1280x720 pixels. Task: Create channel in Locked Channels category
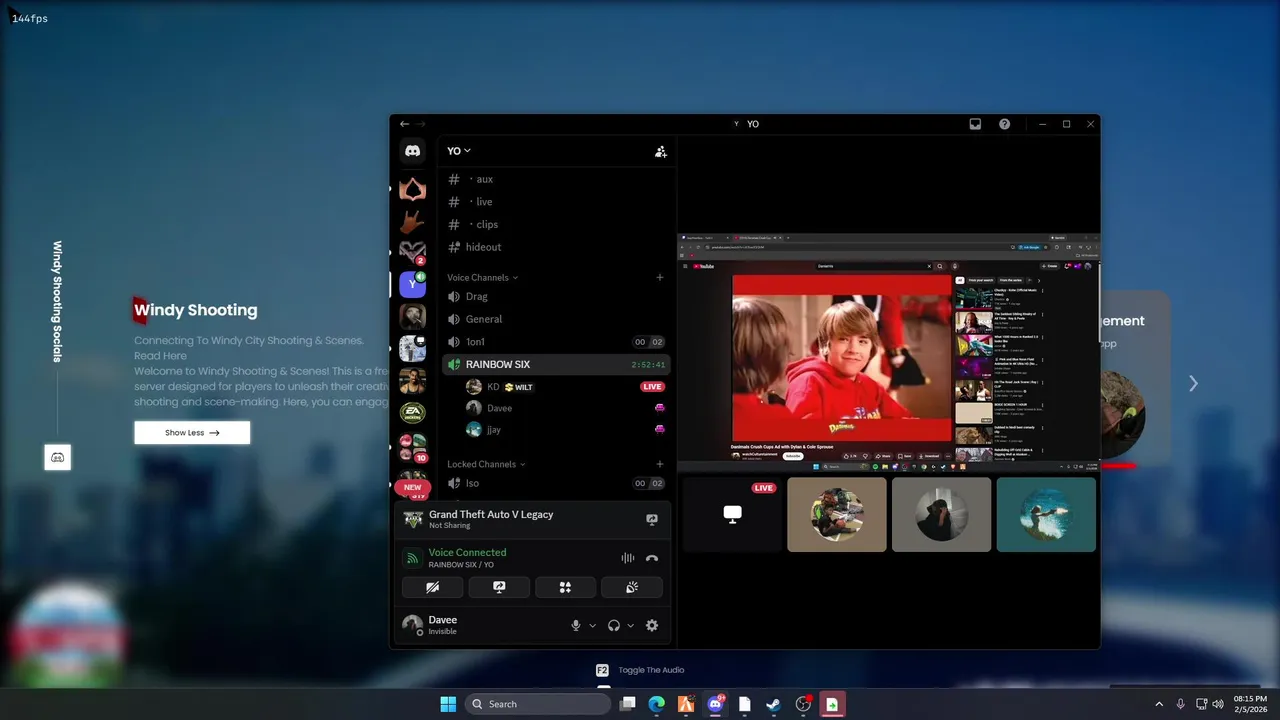click(x=659, y=464)
